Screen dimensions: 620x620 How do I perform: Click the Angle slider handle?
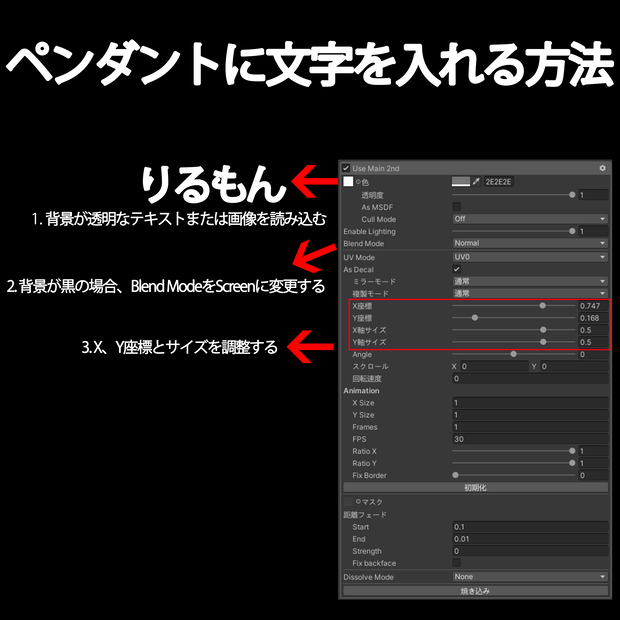pos(513,354)
